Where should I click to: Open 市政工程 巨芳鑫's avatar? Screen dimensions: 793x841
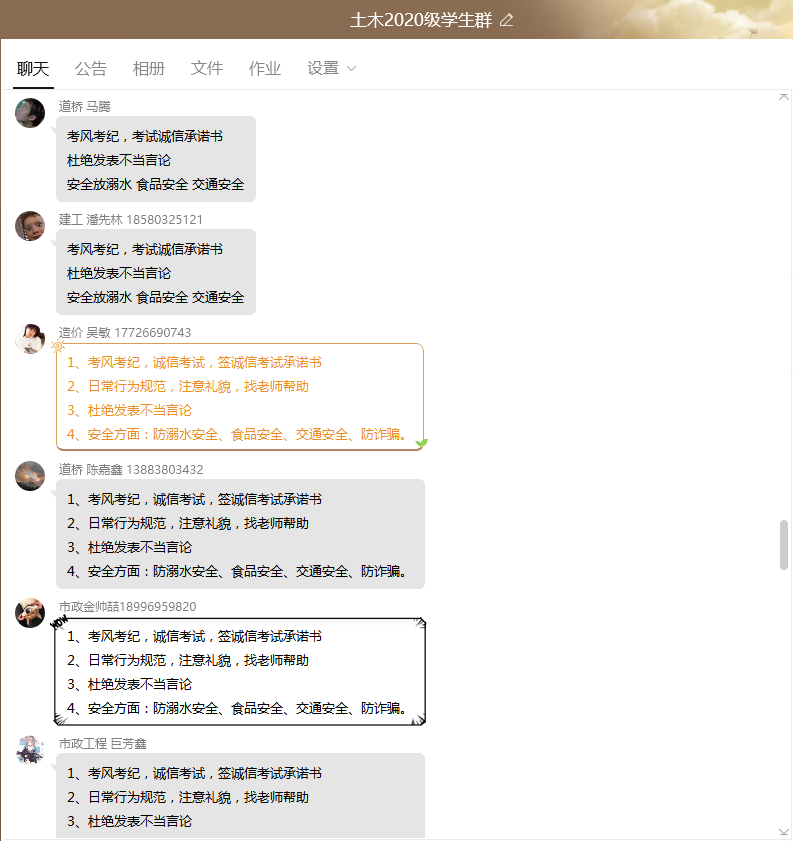pyautogui.click(x=30, y=750)
